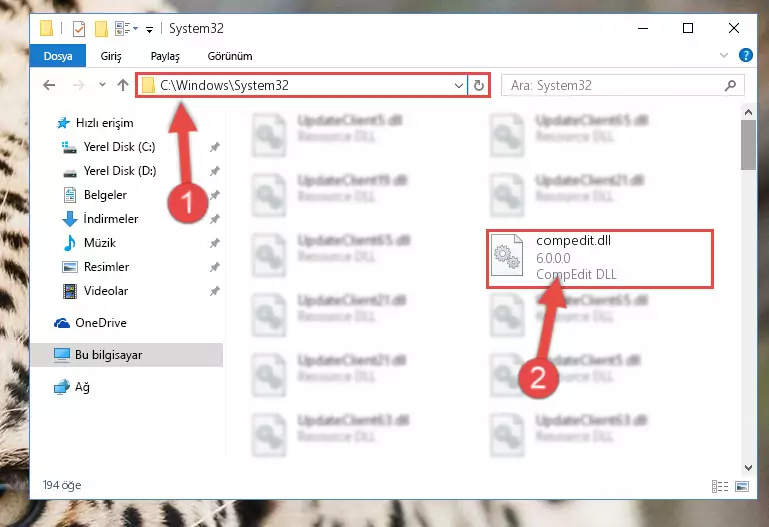Expand the ribbon with the chevron
This screenshot has height=527, width=769.
coord(723,55)
